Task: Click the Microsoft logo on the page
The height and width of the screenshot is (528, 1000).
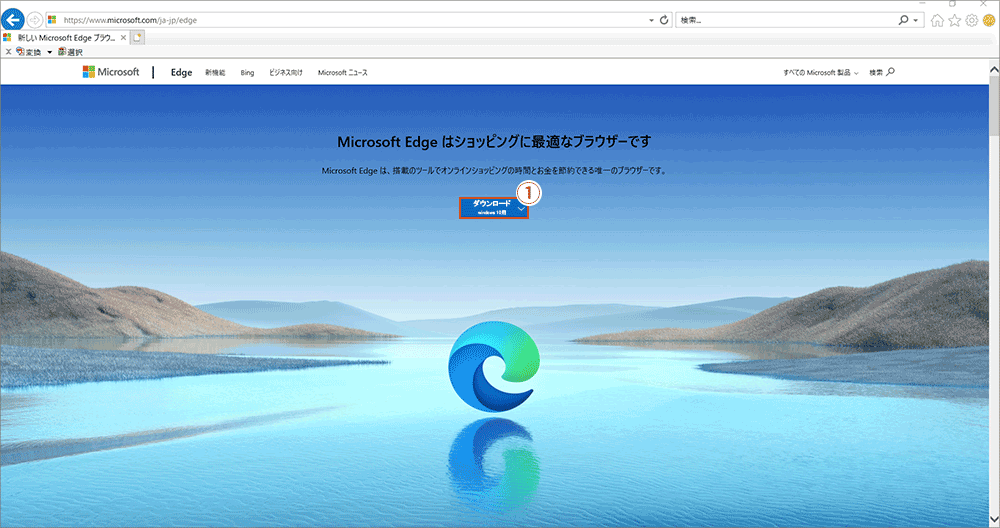Action: coord(111,72)
